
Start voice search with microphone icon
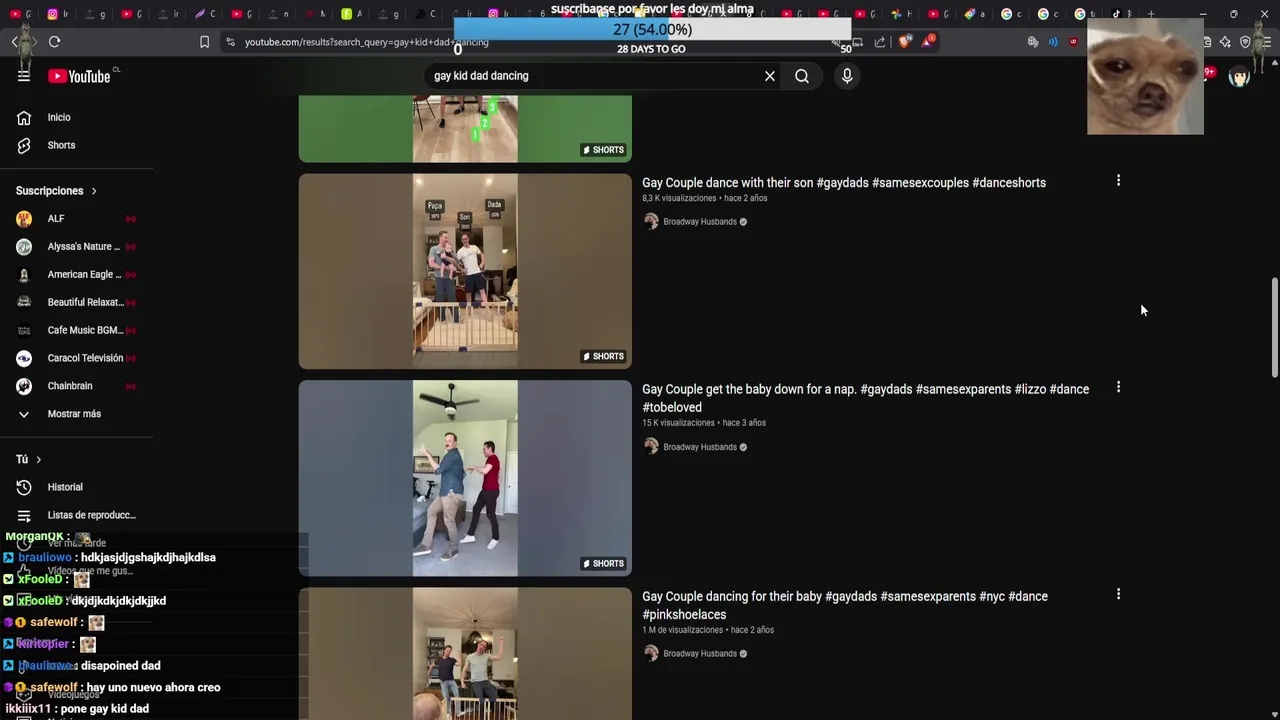tap(847, 76)
